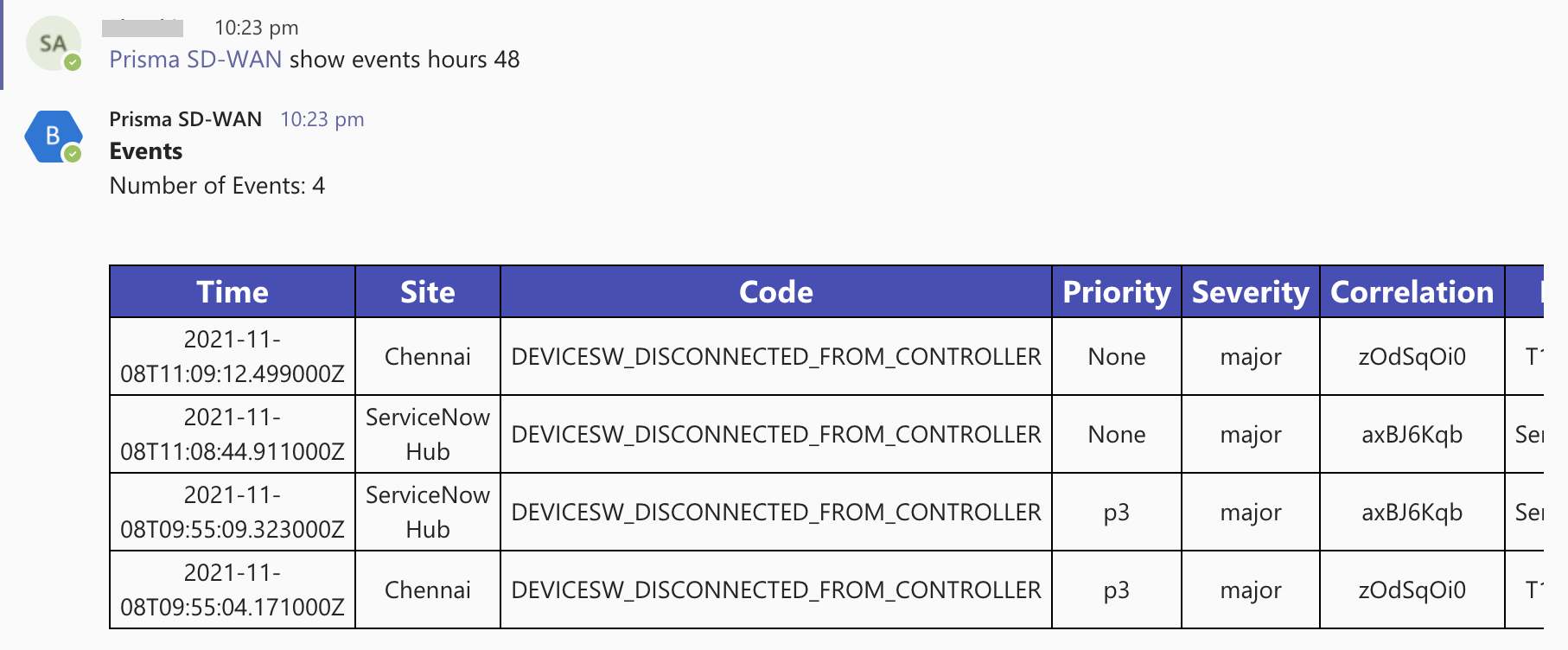Click the p3 priority in last row

1116,590
